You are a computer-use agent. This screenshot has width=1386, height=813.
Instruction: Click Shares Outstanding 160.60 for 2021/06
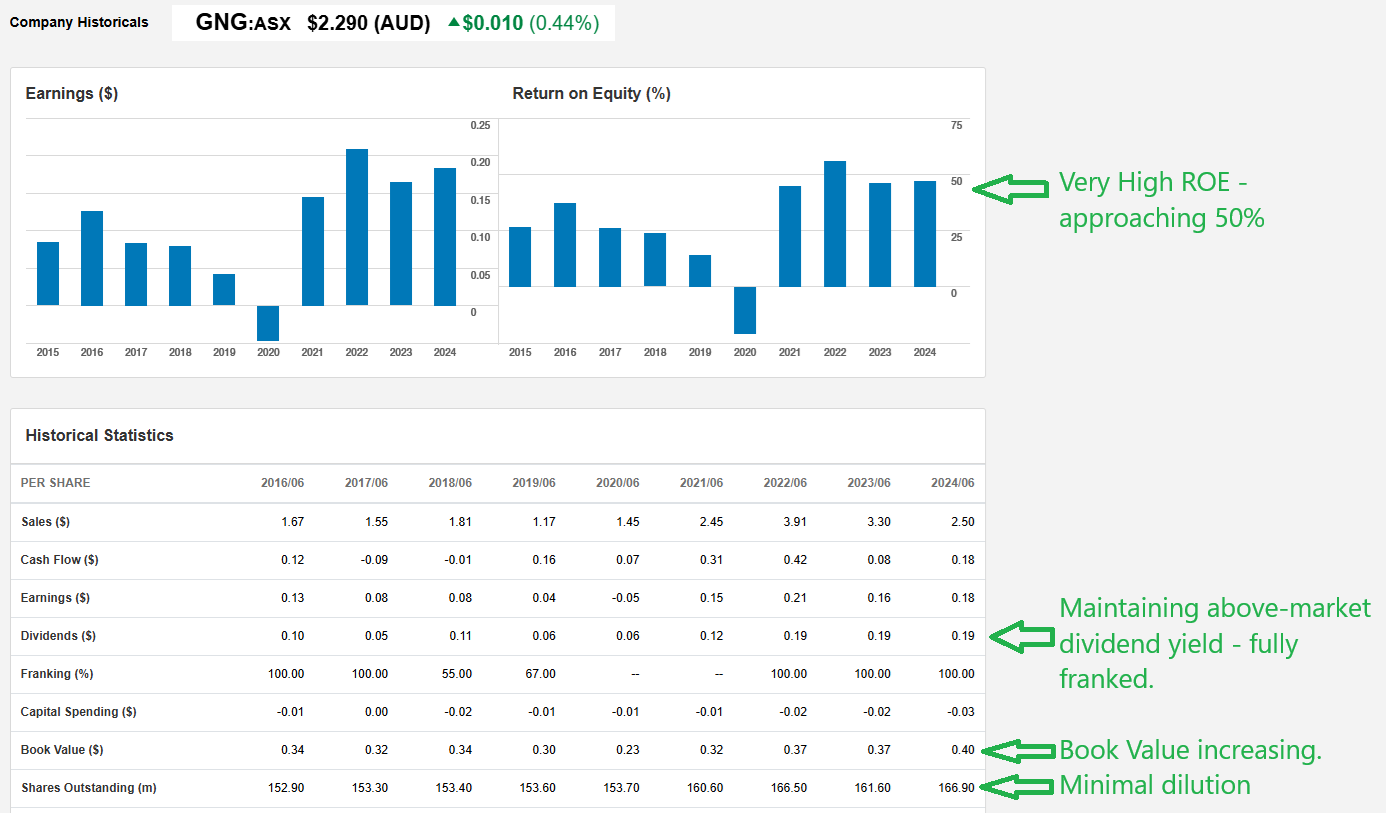point(706,788)
